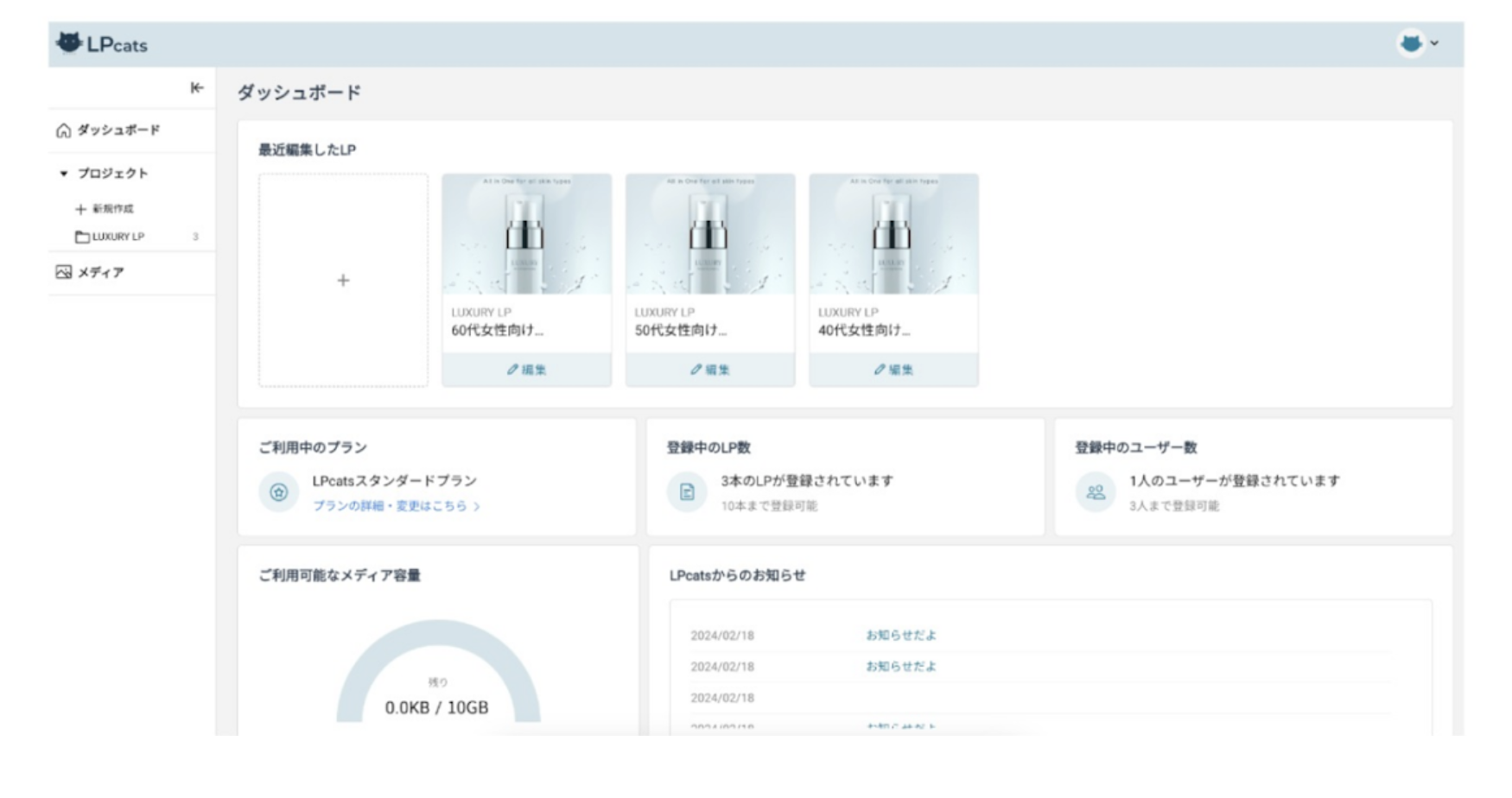Select 新規作成 under projects
Viewport: 1512px width, 798px height.
(x=113, y=209)
